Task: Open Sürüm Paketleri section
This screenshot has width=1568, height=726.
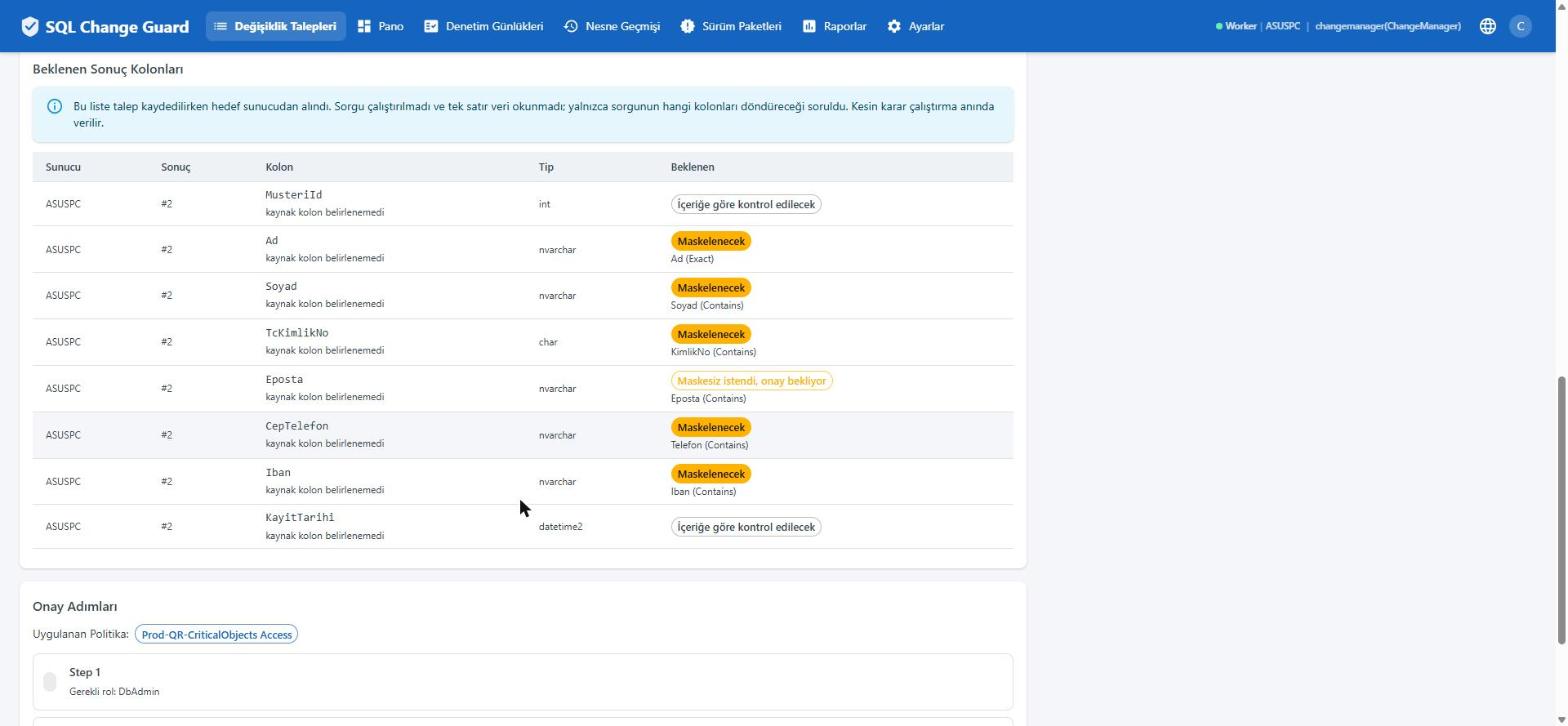Action: [730, 26]
